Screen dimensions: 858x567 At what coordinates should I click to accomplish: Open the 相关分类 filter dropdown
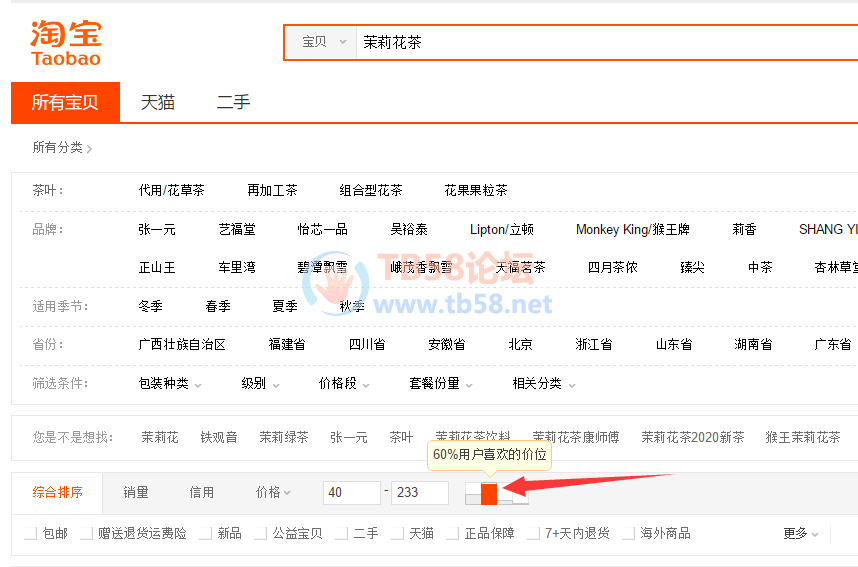(x=544, y=384)
